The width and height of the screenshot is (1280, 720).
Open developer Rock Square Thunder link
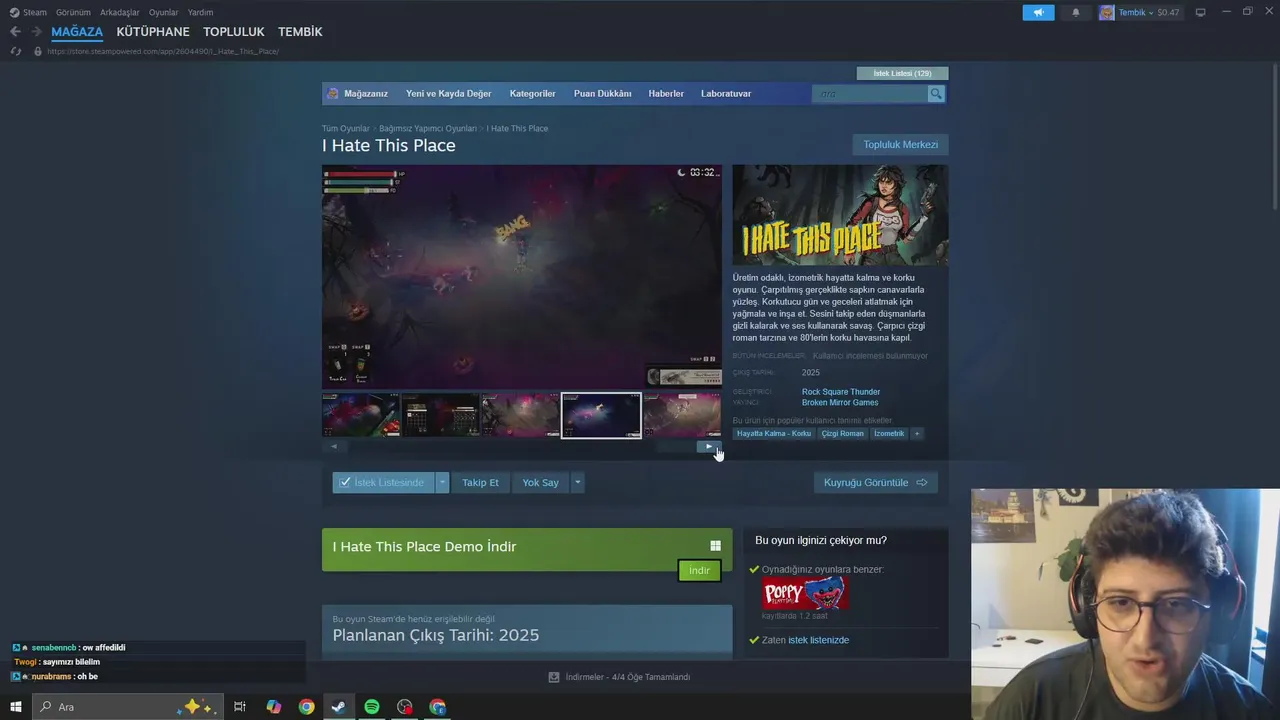point(841,392)
